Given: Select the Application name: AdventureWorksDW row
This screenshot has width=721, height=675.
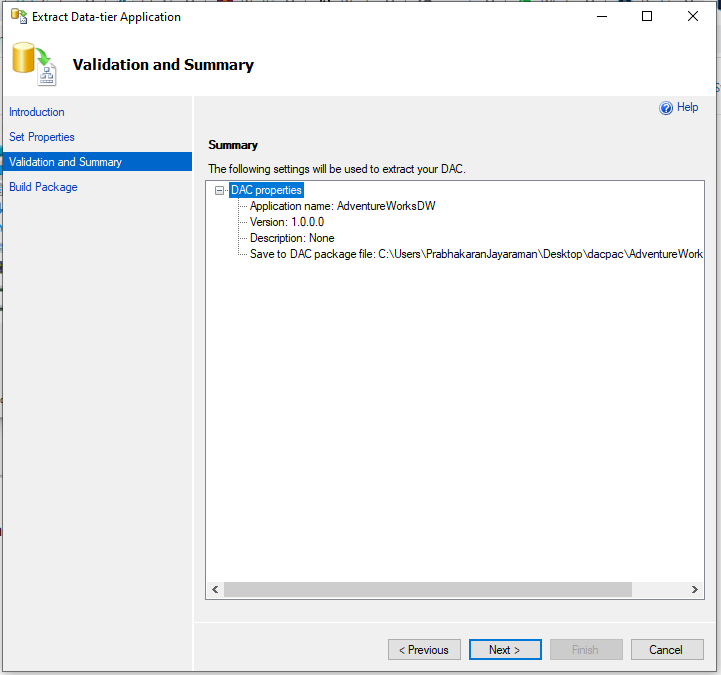Looking at the screenshot, I should pos(342,206).
